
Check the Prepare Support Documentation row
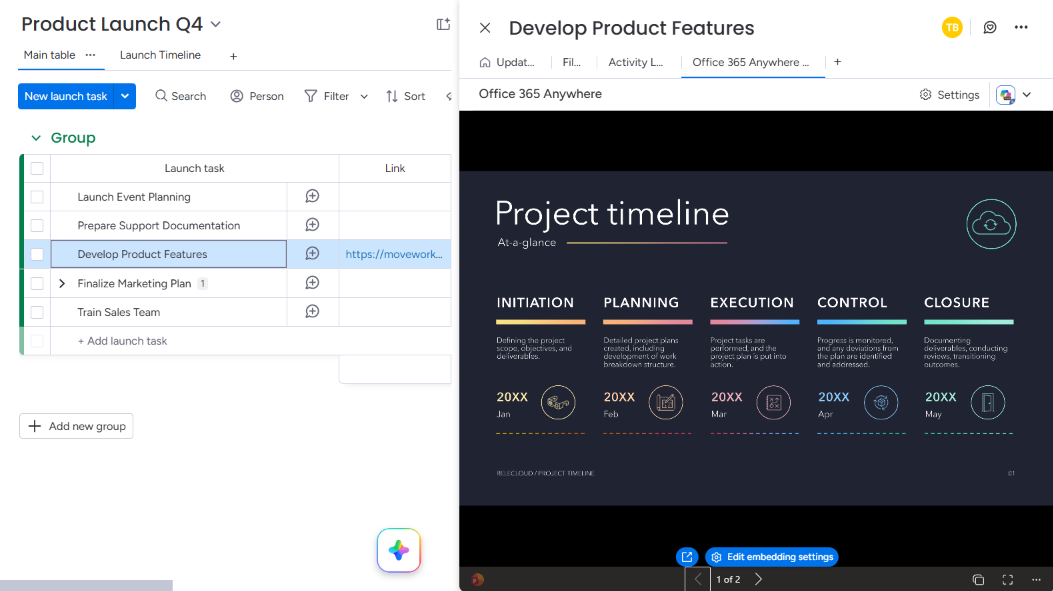point(37,226)
